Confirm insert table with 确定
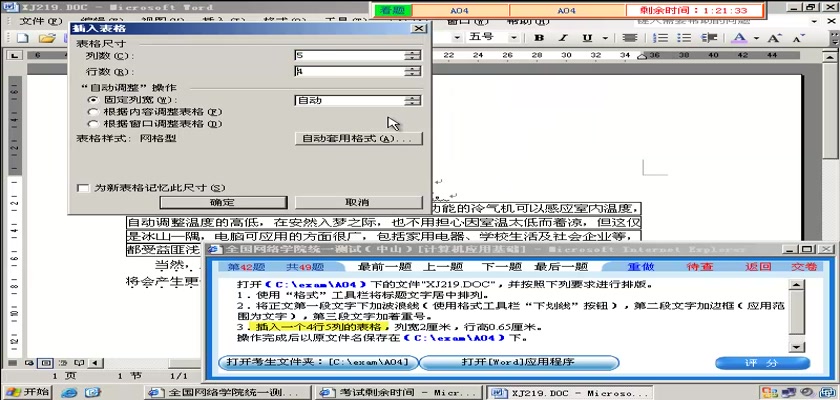The image size is (840, 400). (223, 202)
